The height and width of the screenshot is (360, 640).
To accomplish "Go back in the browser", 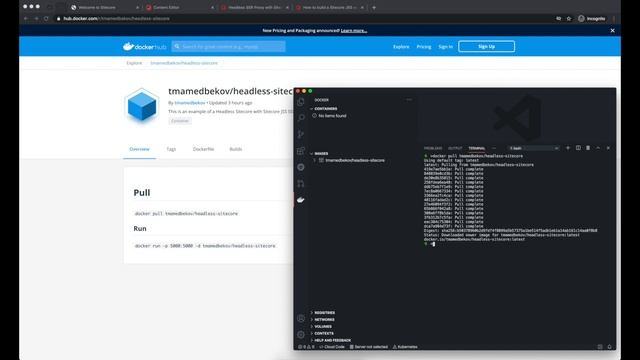I will [x=26, y=18].
